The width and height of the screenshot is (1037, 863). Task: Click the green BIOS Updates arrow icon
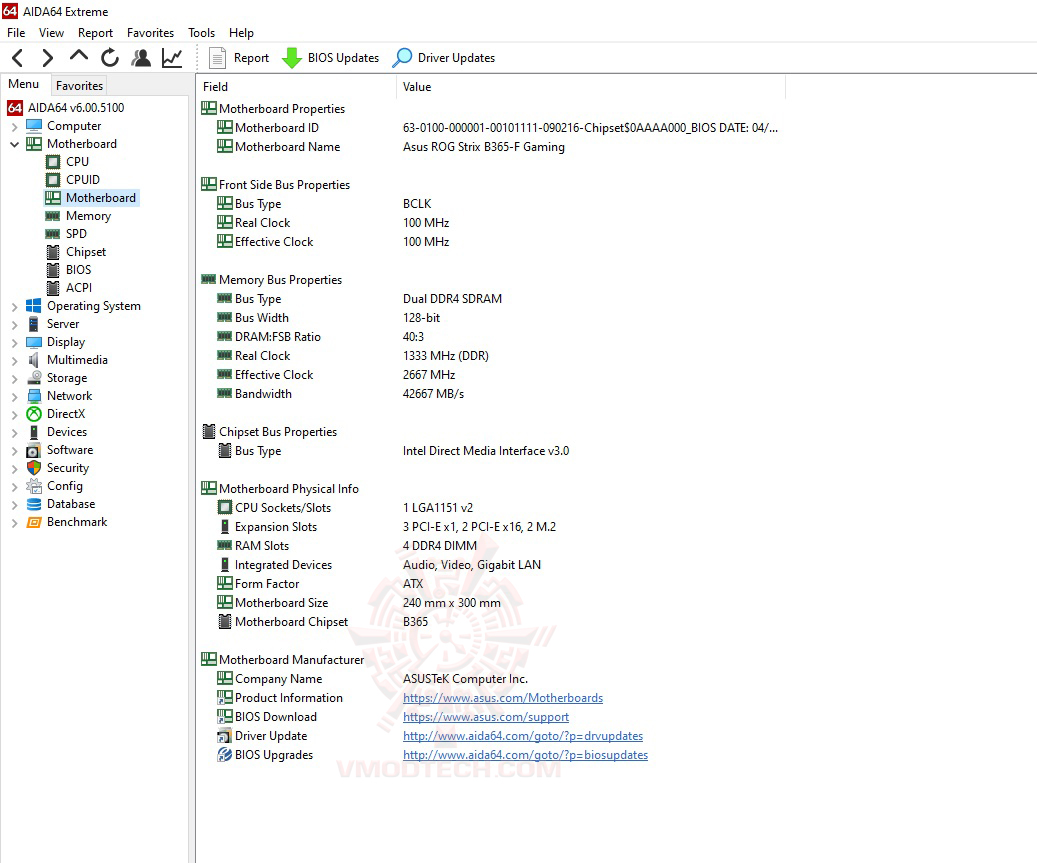(292, 58)
